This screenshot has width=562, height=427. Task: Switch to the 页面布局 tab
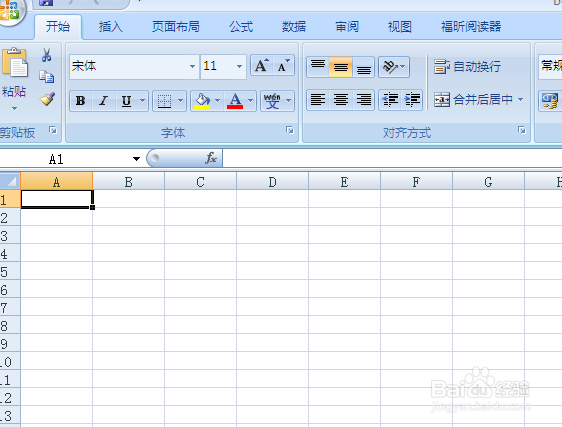pos(176,27)
